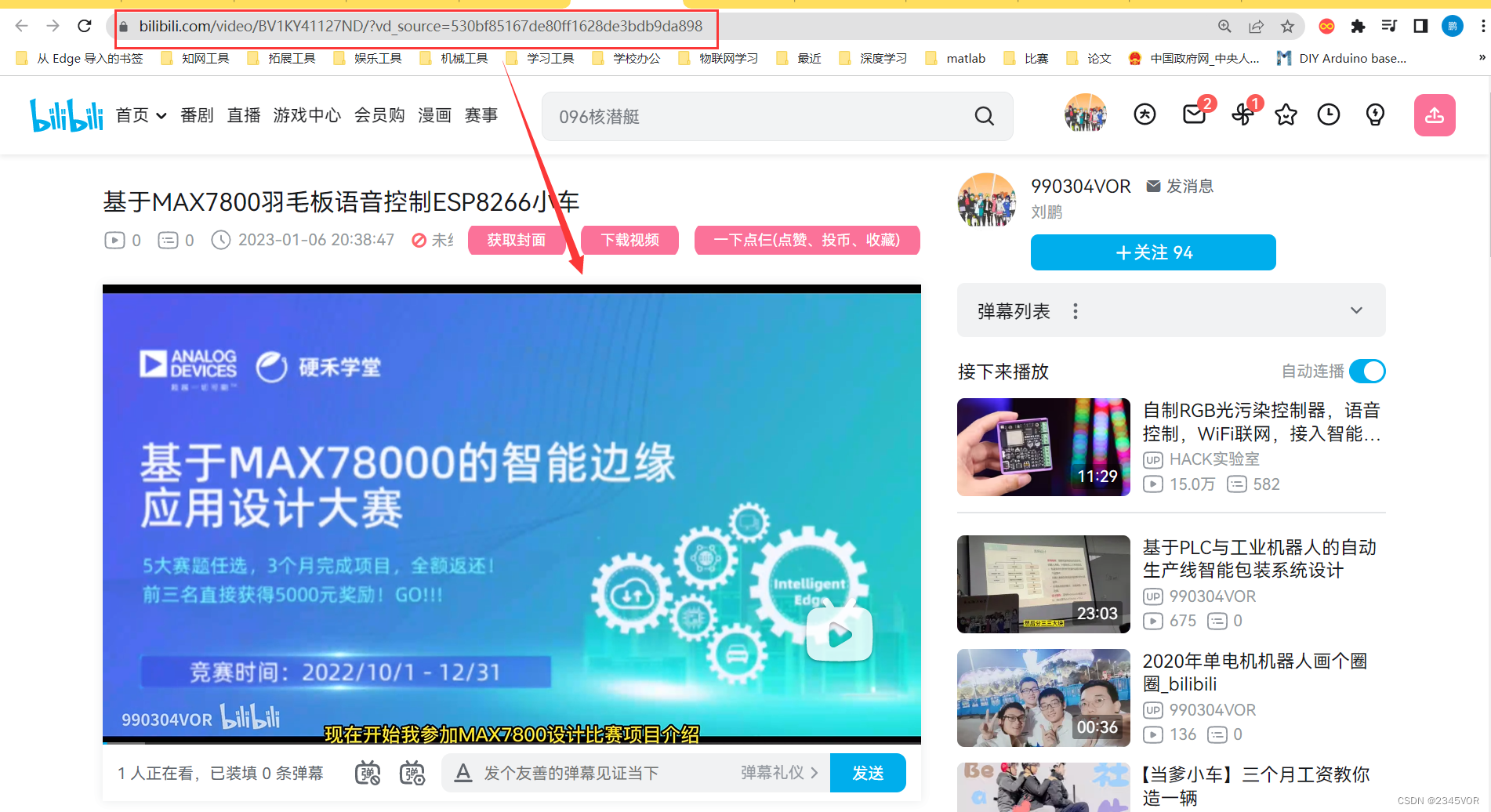Viewport: 1491px width, 812px height.
Task: Open the 大会员 membership icon in header
Action: point(1145,115)
